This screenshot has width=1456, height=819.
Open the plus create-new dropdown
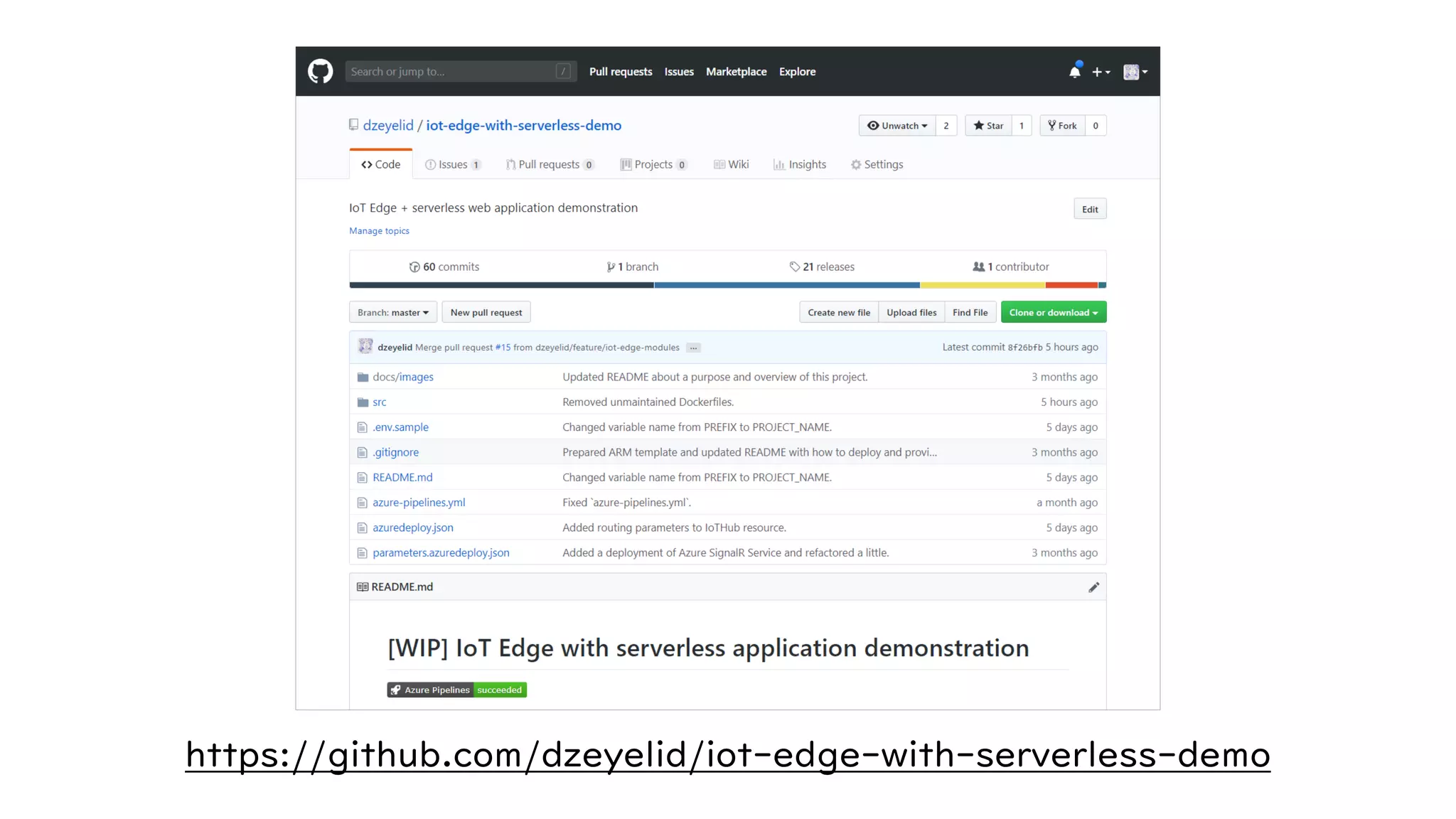(x=1101, y=72)
